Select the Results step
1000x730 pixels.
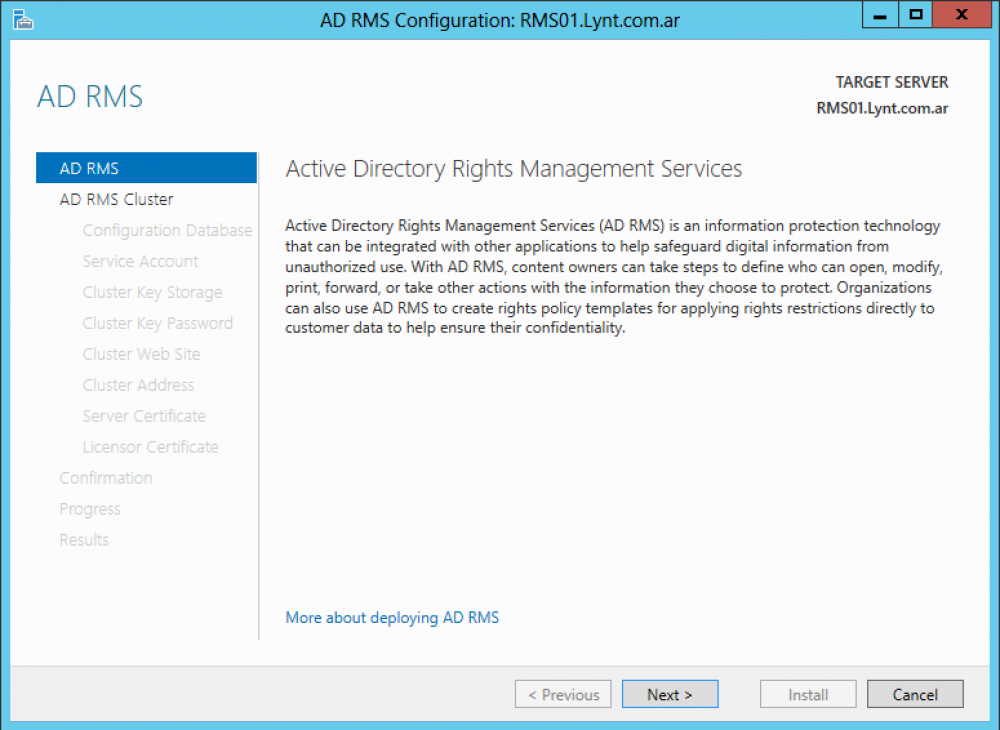84,539
